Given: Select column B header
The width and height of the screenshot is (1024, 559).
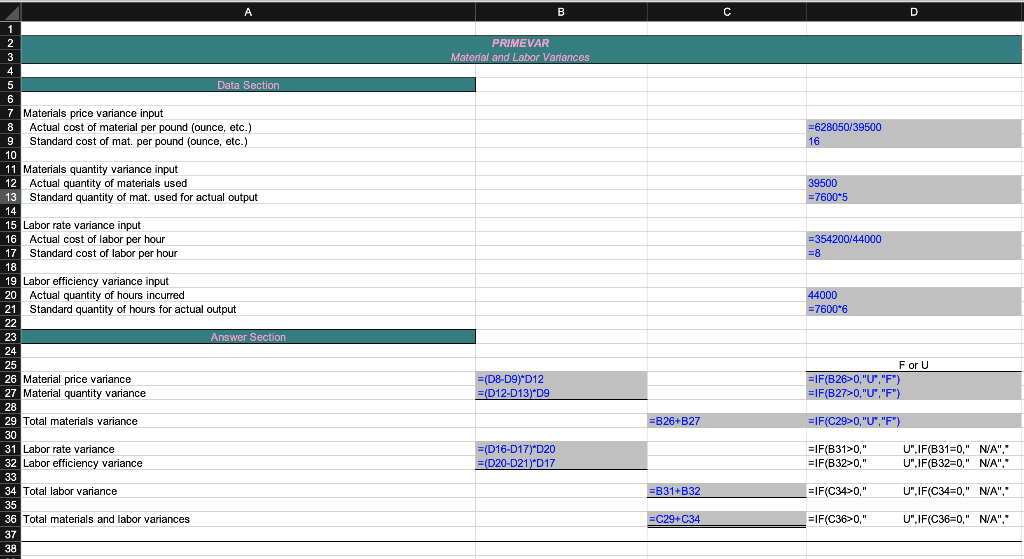Looking at the screenshot, I should (561, 12).
